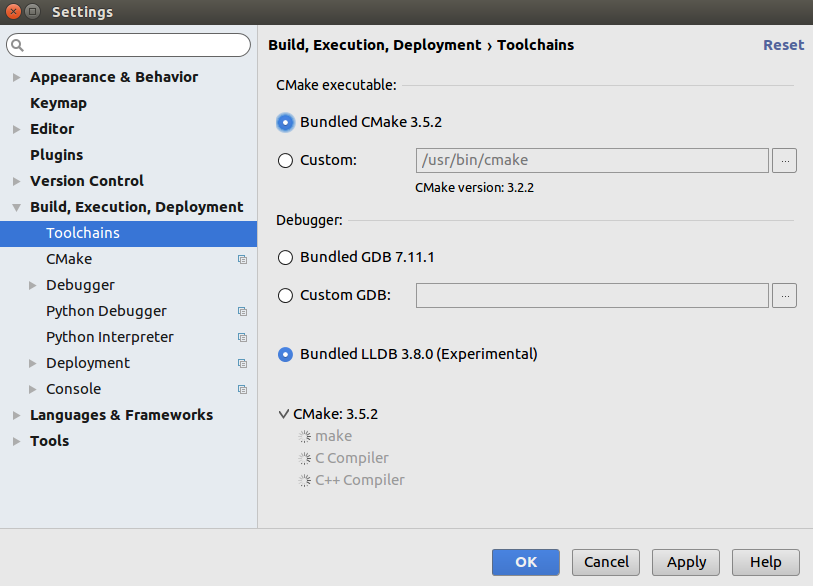The width and height of the screenshot is (813, 586).
Task: Collapse the CMake: 3.5.2 results tree
Action: tap(284, 414)
